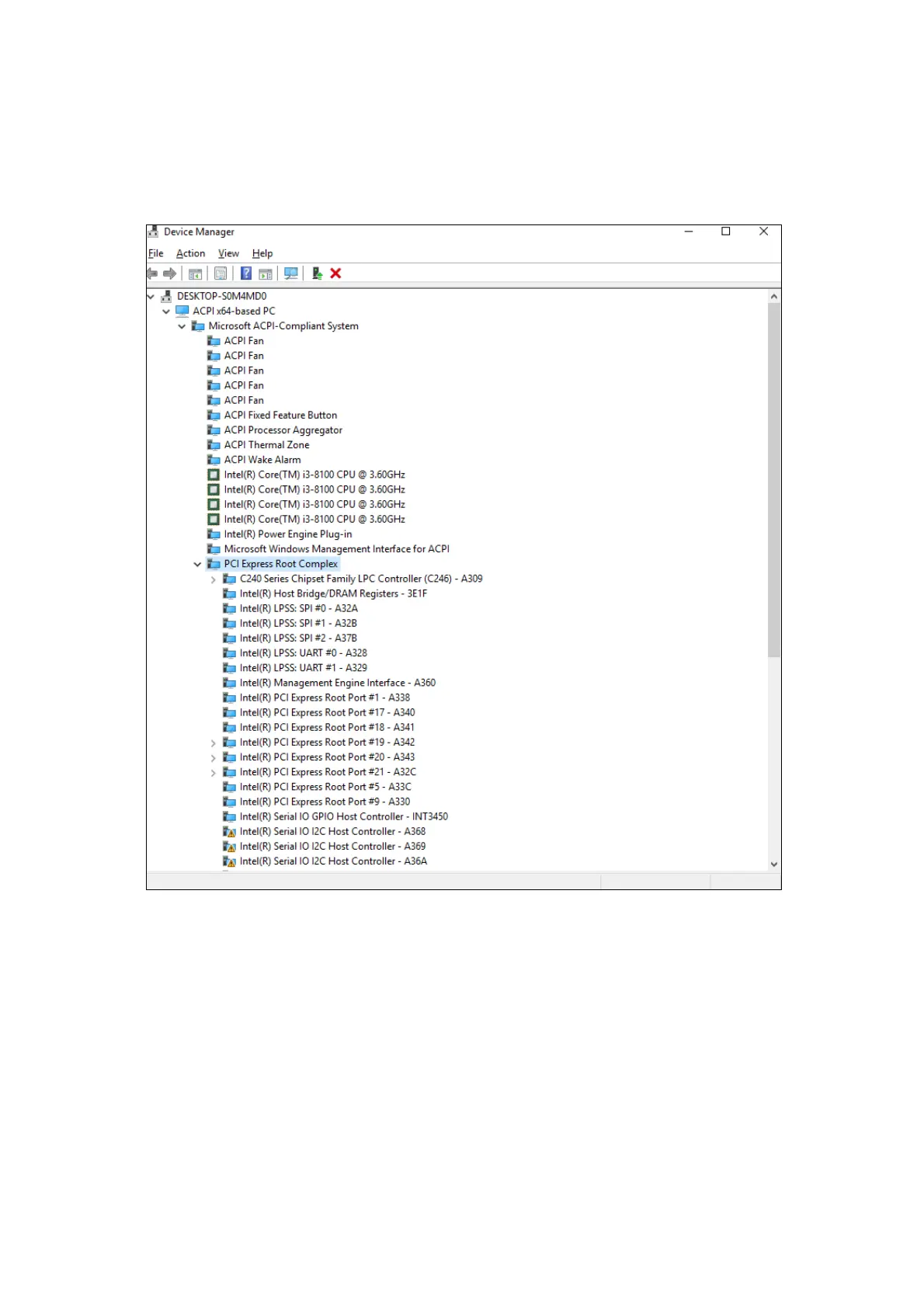Open the File menu
Viewport: 924px width, 1308px height.
(x=156, y=253)
